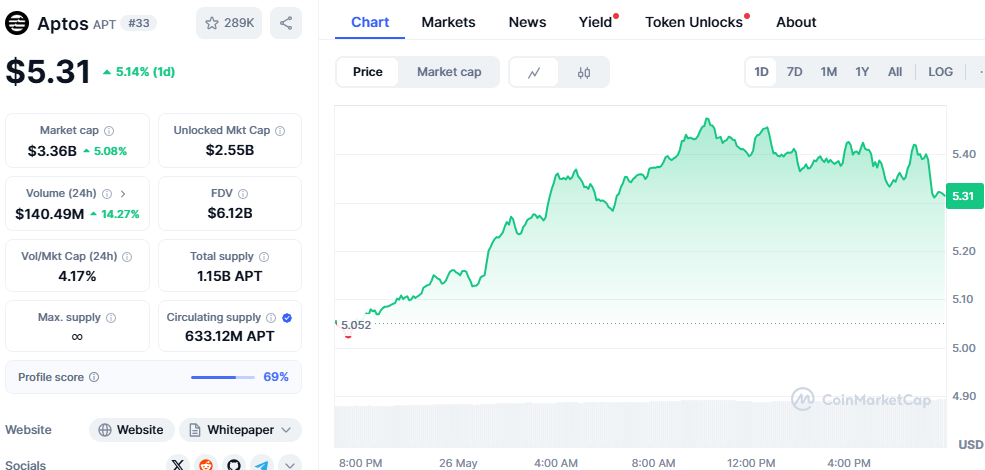985x470 pixels.
Task: Select the 1D time range
Action: [761, 72]
